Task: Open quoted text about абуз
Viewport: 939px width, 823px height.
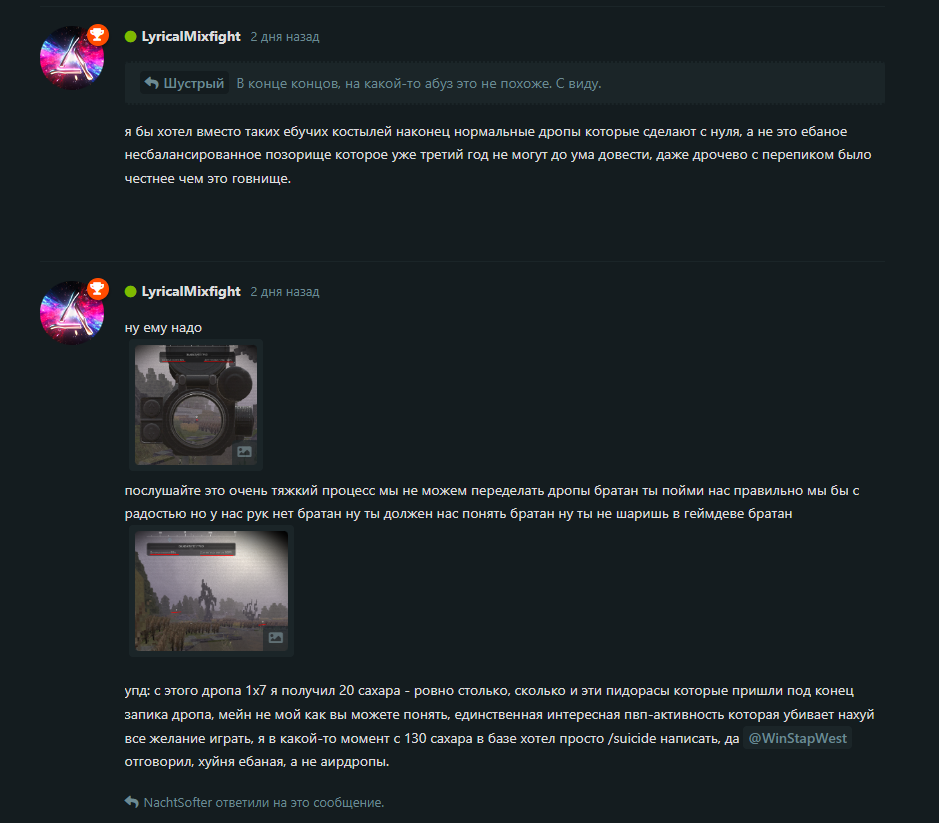Action: pyautogui.click(x=419, y=83)
